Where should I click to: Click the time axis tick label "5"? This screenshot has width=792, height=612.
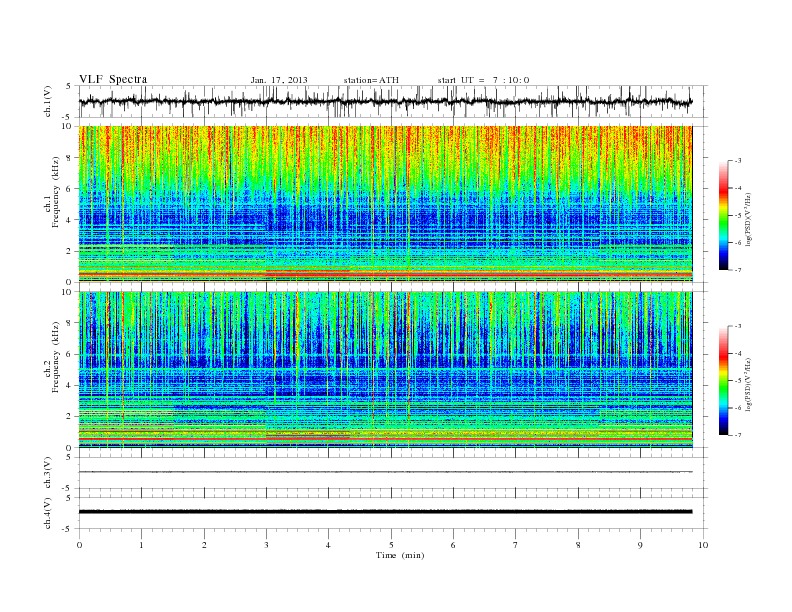[391, 545]
